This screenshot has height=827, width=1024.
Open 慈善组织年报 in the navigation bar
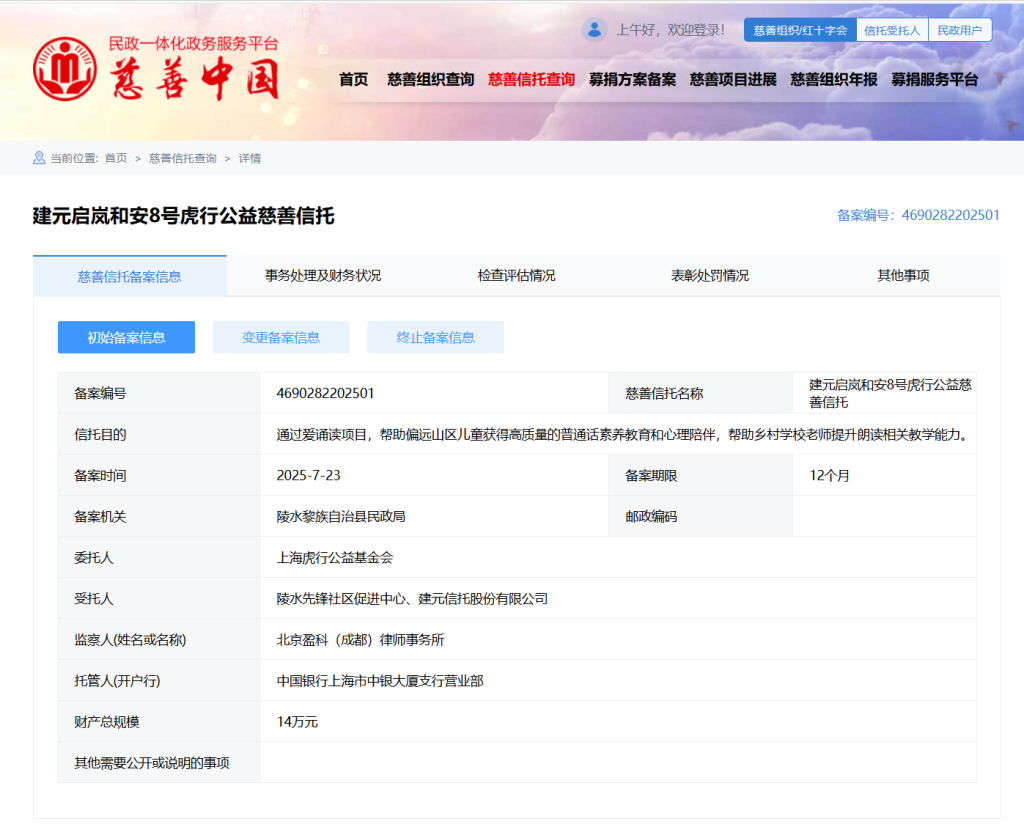(834, 80)
